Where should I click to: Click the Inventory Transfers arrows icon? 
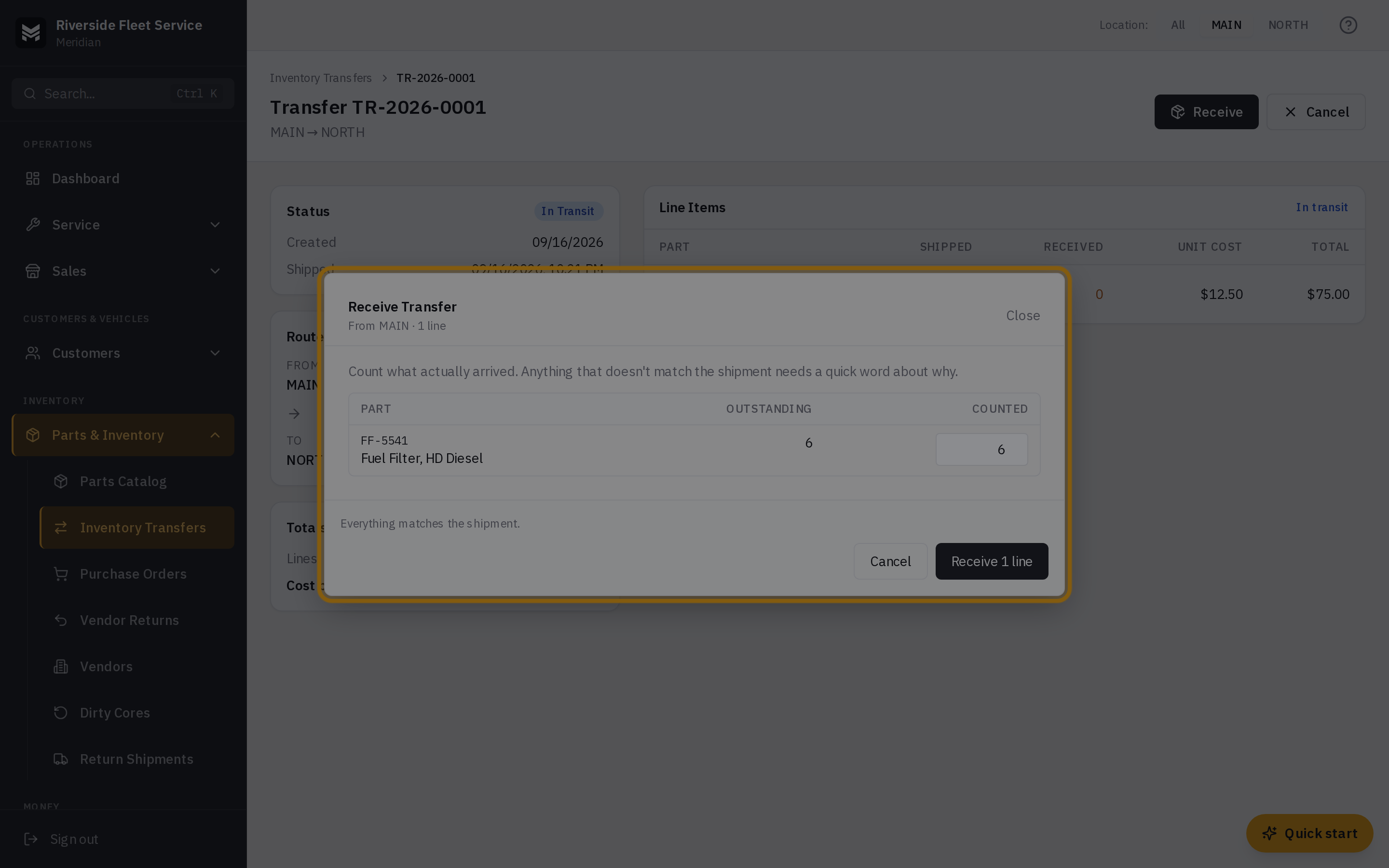point(61,528)
